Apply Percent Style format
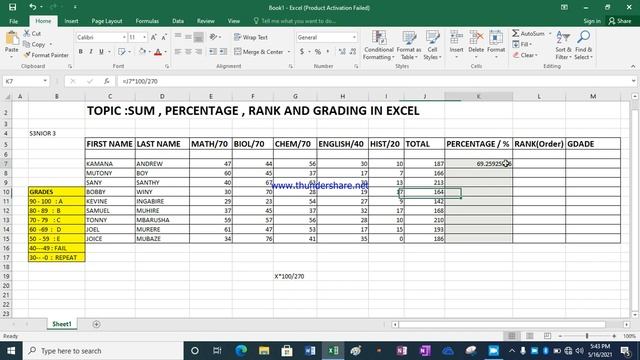This screenshot has width=640, height=360. (x=318, y=52)
